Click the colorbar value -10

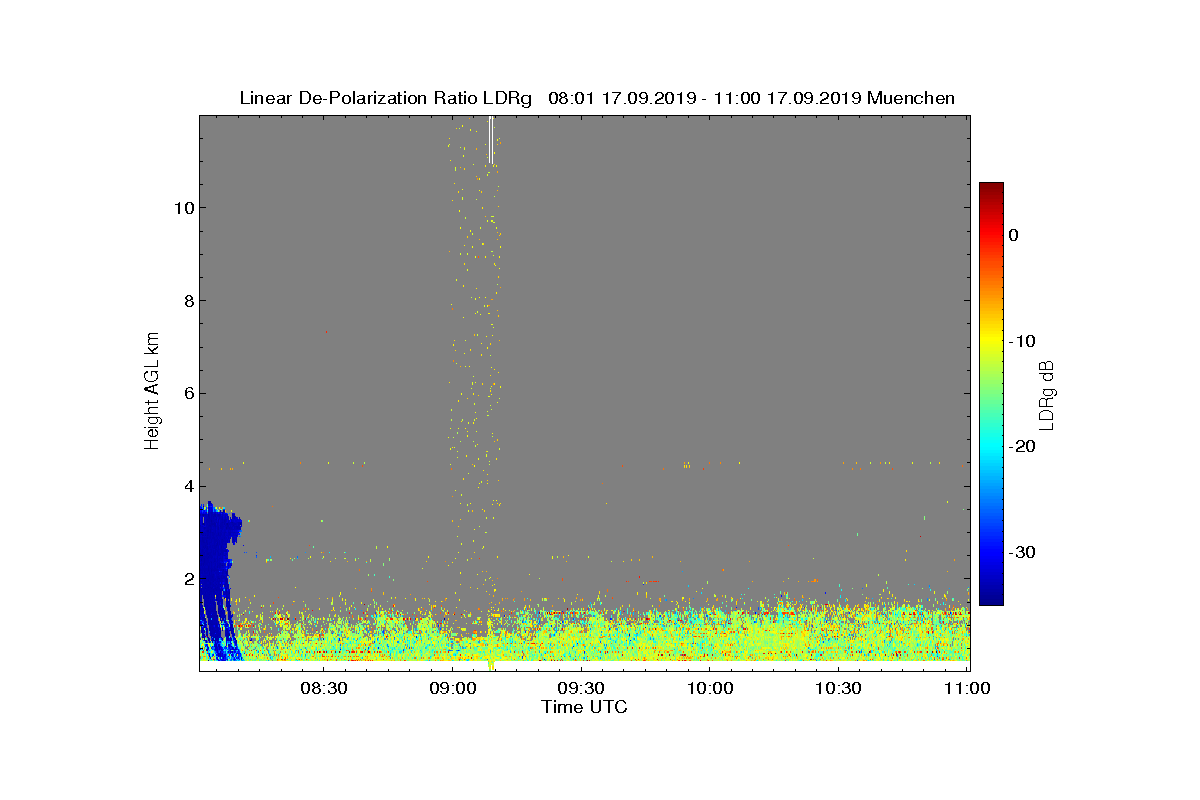1022,341
